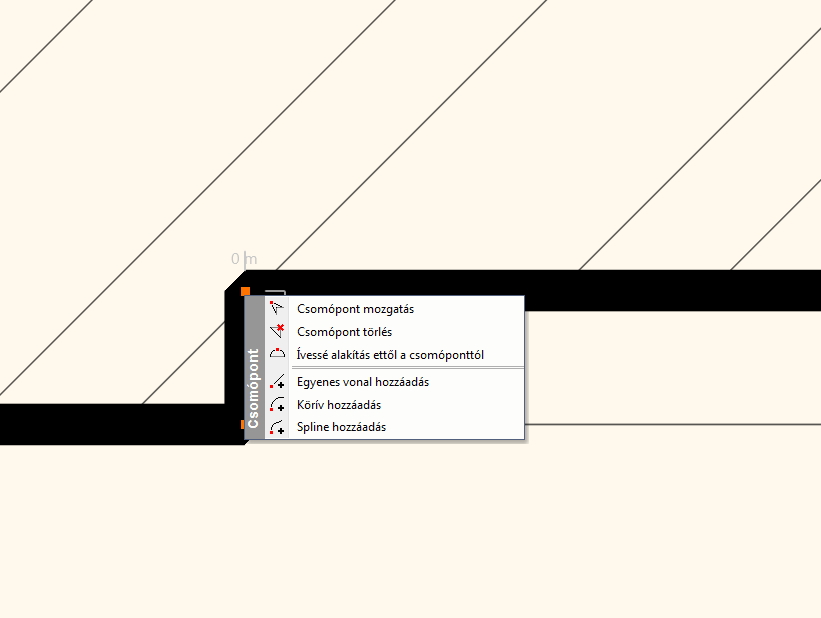
Task: Click the add spline icon
Action: (x=278, y=427)
